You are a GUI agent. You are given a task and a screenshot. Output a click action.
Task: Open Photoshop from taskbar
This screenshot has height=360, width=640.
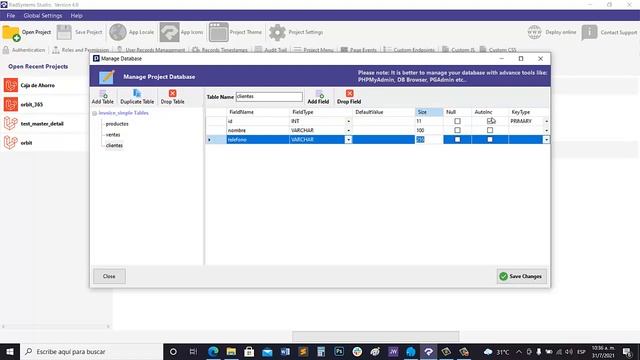pos(339,351)
